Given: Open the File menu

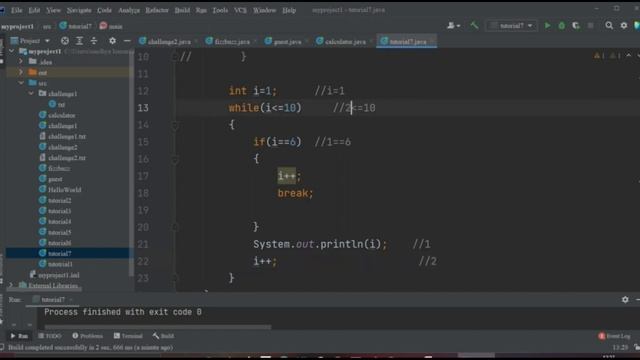Looking at the screenshot, I should [17, 10].
